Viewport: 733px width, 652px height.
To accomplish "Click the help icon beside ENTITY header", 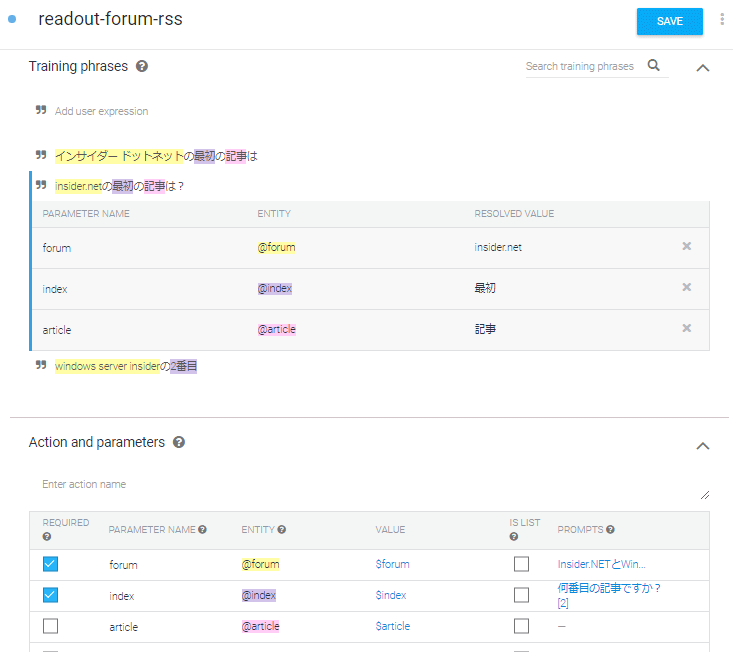I will [281, 530].
